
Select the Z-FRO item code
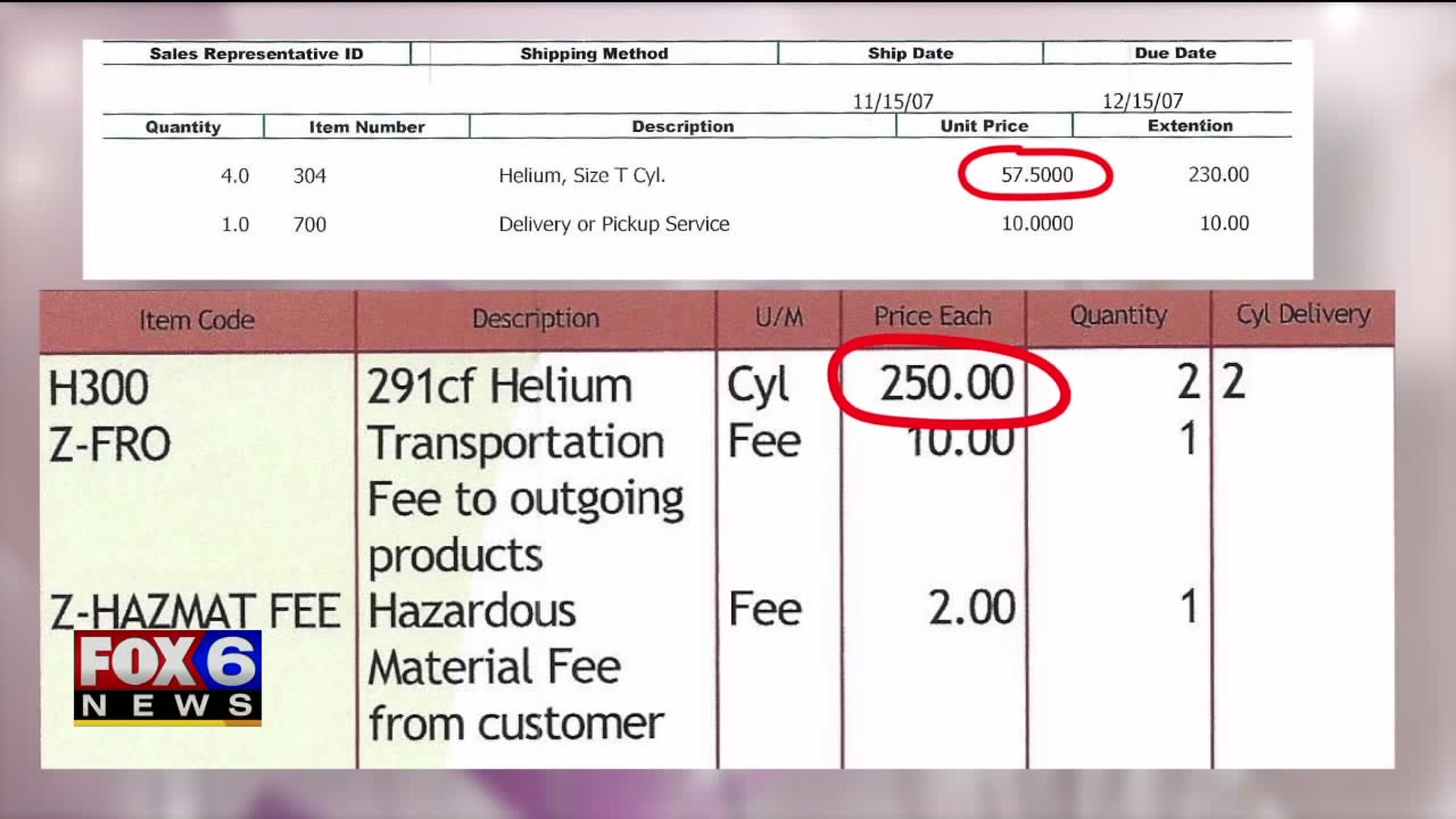tap(110, 444)
